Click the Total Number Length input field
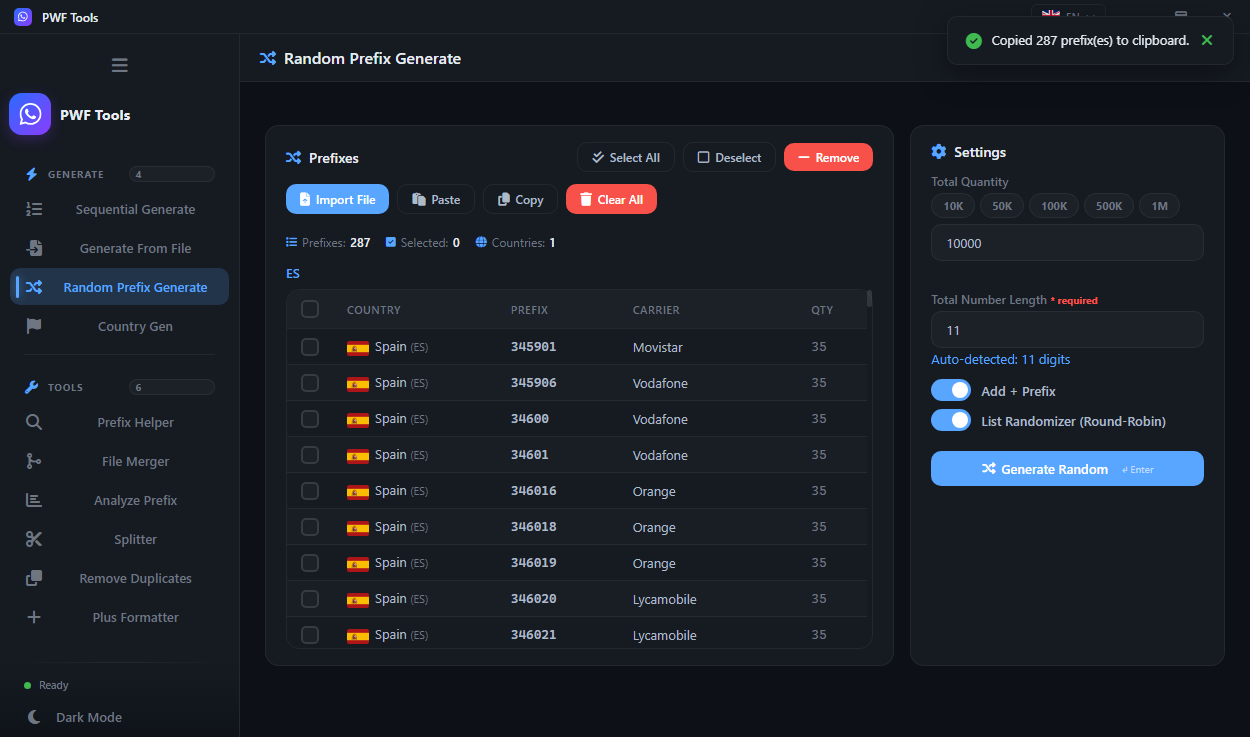Screen dimensions: 1250x737 tap(1067, 329)
